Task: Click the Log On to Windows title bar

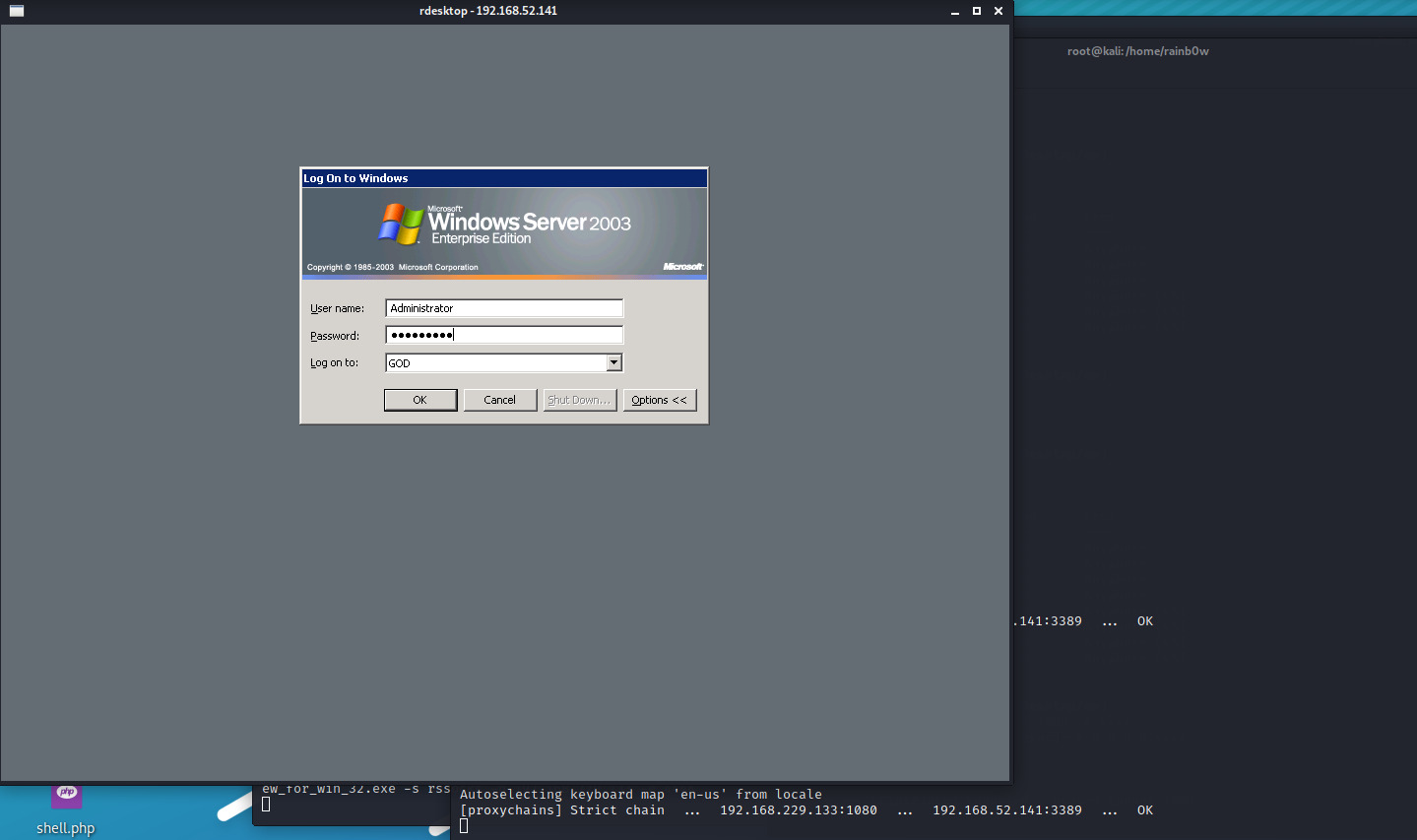Action: [x=503, y=178]
